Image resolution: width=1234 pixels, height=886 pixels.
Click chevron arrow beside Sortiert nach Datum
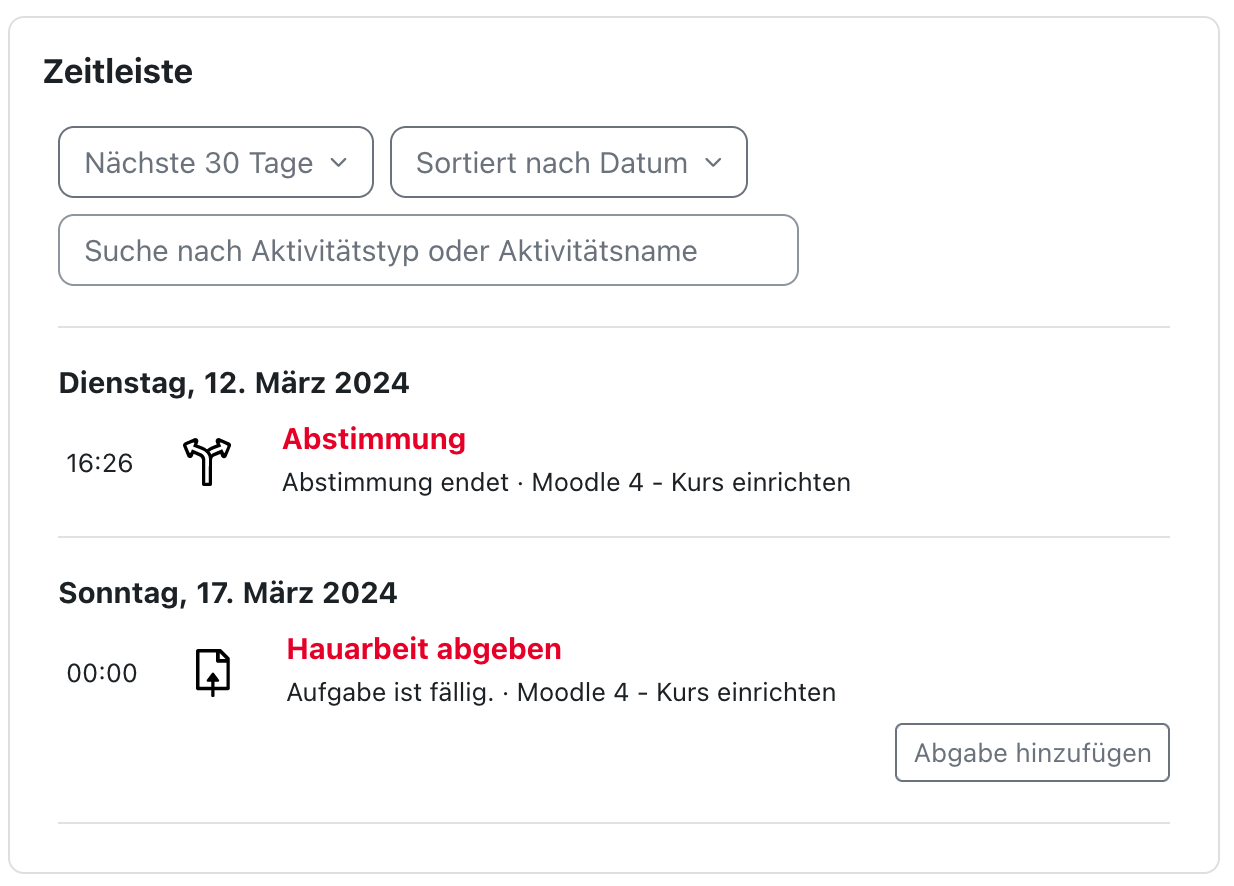[x=712, y=163]
